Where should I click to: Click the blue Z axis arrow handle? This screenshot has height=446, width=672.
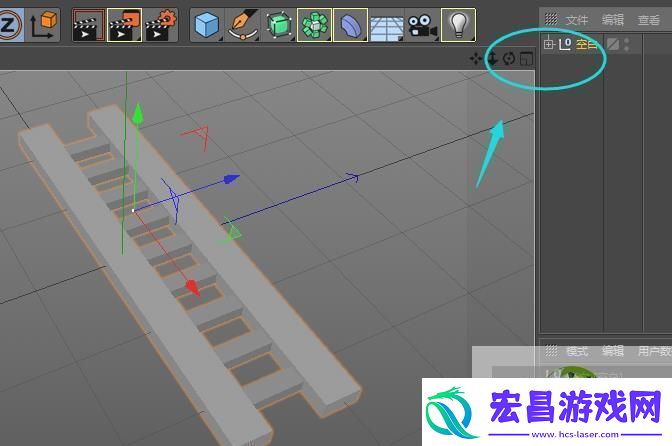tap(231, 178)
